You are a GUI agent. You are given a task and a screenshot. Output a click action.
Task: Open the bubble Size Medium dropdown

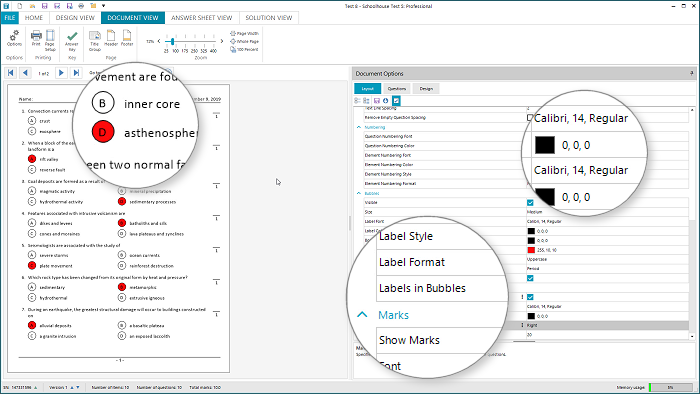click(607, 212)
